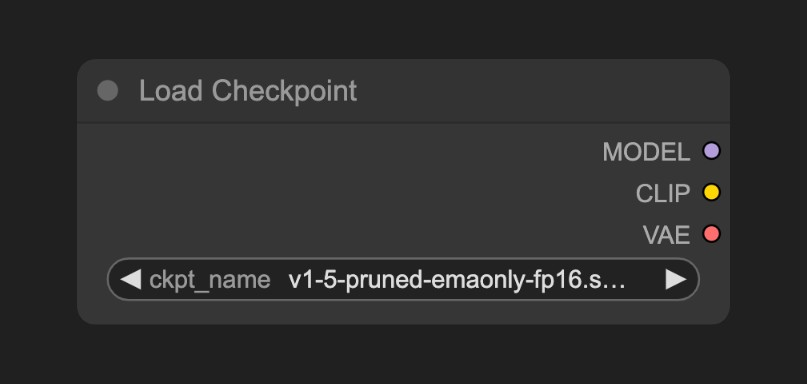Image resolution: width=807 pixels, height=384 pixels.
Task: Open the ckpt_name checkpoint dropdown list
Action: point(403,279)
